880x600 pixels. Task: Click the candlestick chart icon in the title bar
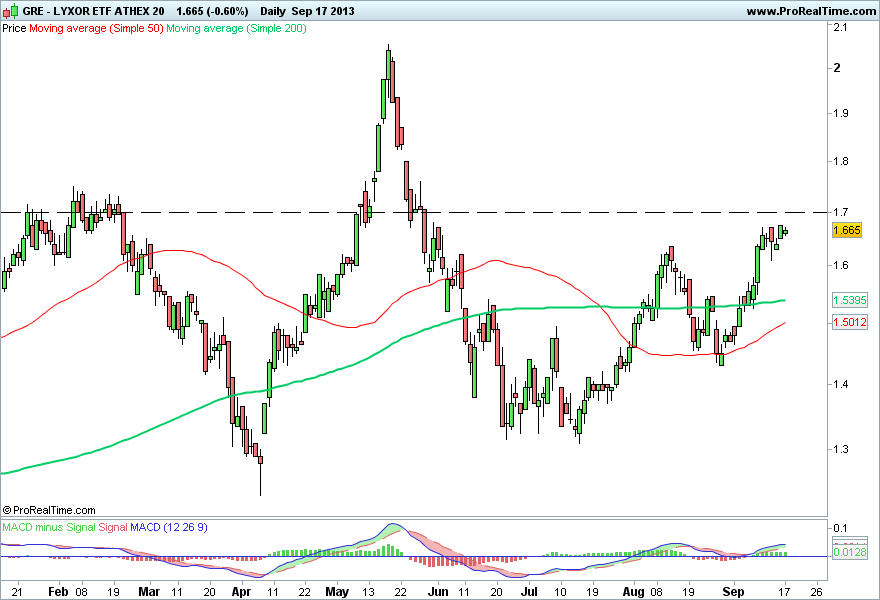click(11, 11)
